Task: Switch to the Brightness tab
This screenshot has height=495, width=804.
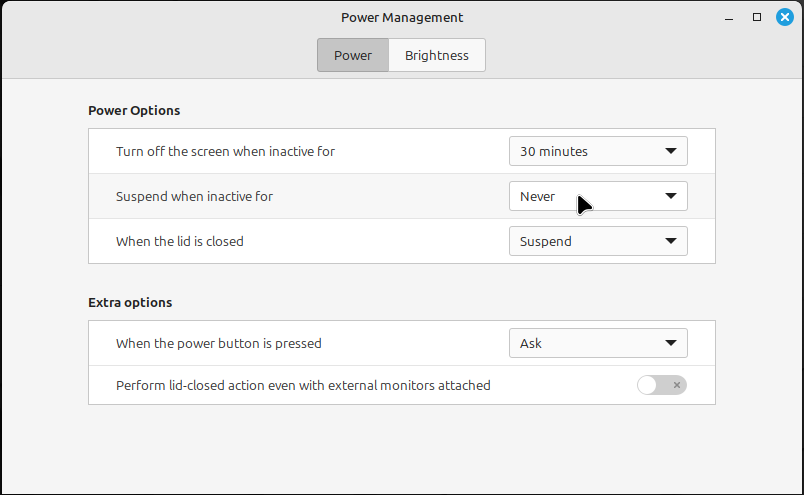Action: [x=436, y=56]
